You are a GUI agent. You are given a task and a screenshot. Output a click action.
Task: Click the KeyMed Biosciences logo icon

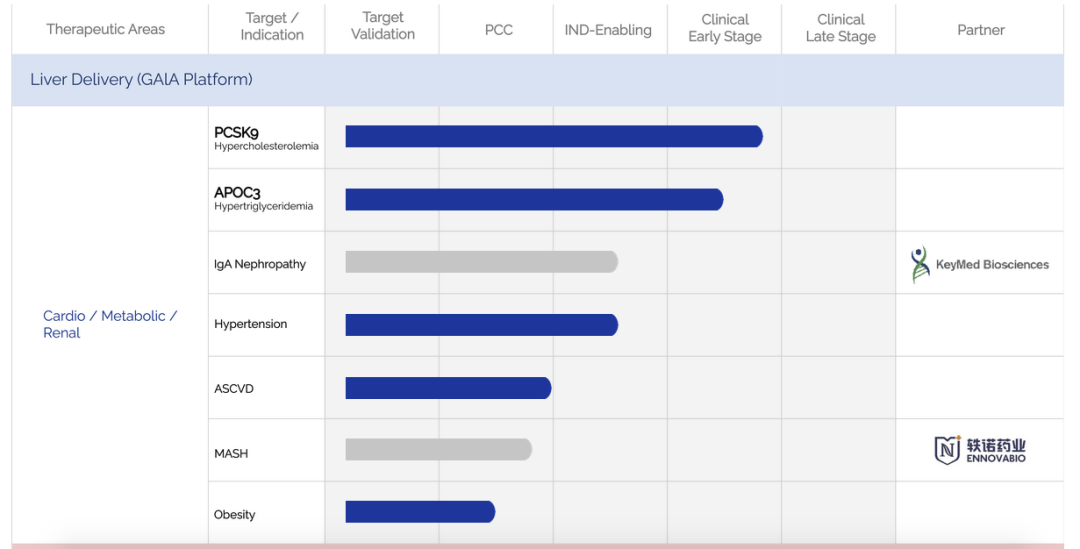(920, 265)
